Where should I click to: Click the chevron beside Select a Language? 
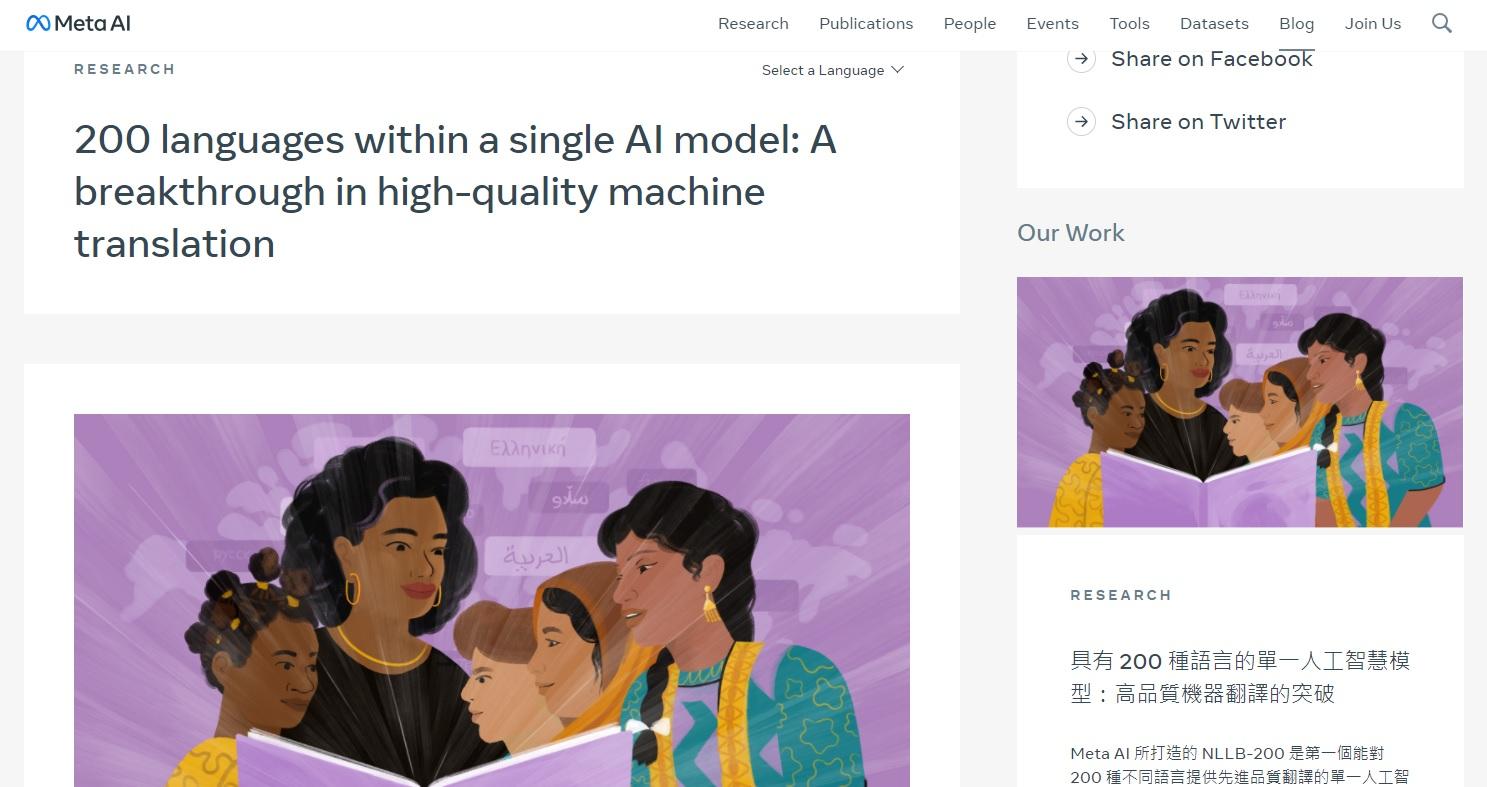point(897,70)
